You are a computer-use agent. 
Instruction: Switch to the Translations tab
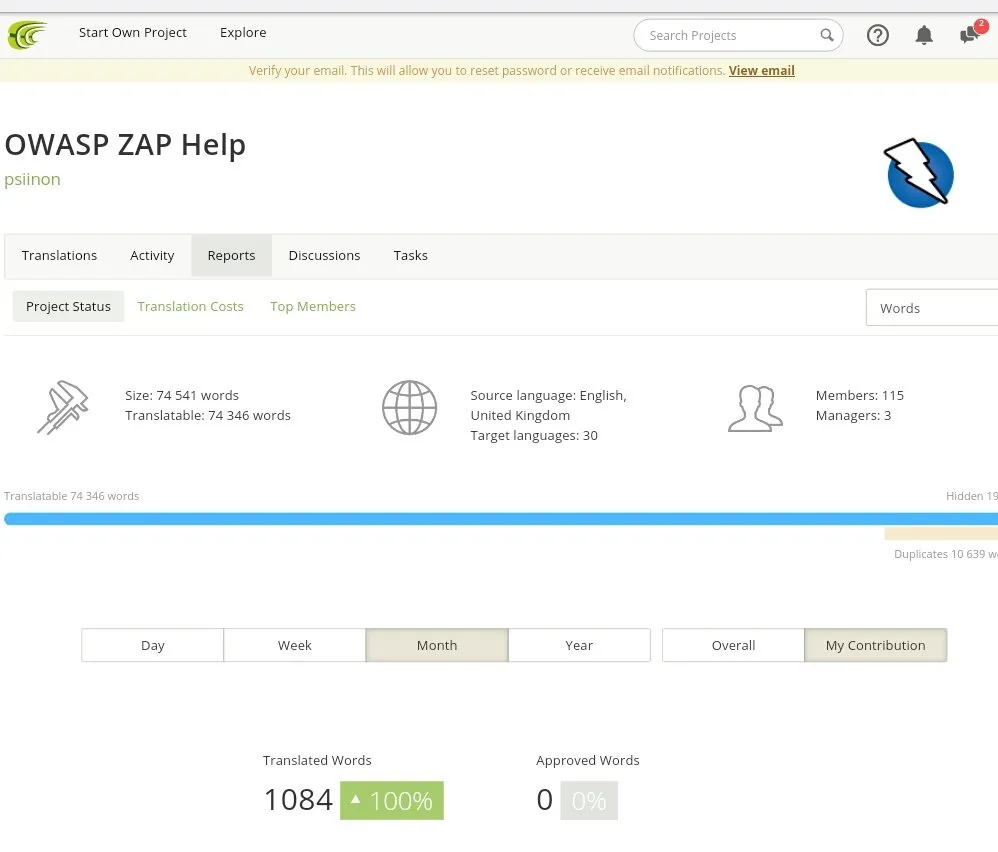click(59, 255)
